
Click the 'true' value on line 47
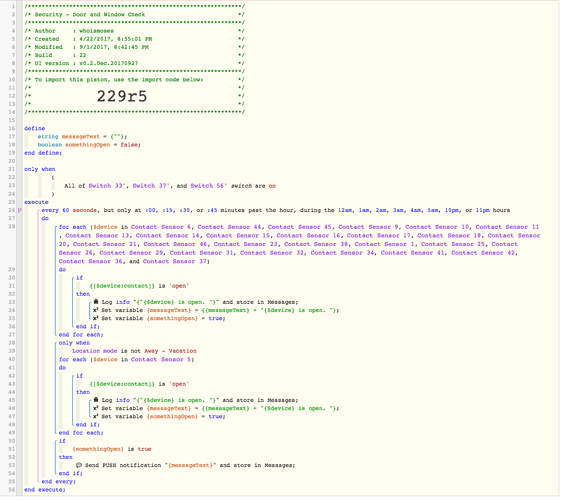click(x=215, y=417)
